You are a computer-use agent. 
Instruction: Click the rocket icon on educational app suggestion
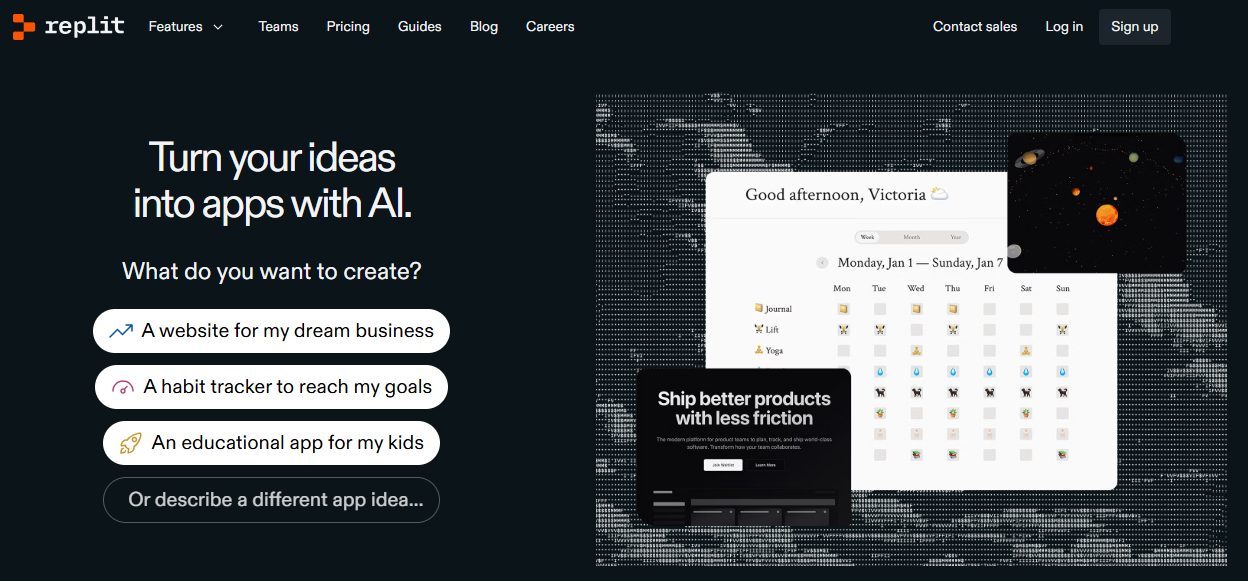(x=131, y=443)
